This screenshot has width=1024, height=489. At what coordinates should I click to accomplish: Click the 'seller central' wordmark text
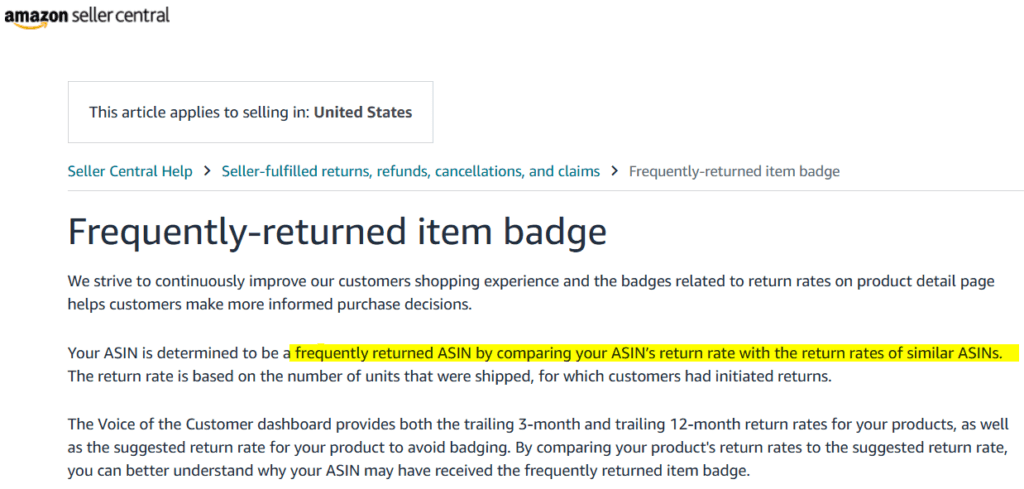tap(121, 14)
